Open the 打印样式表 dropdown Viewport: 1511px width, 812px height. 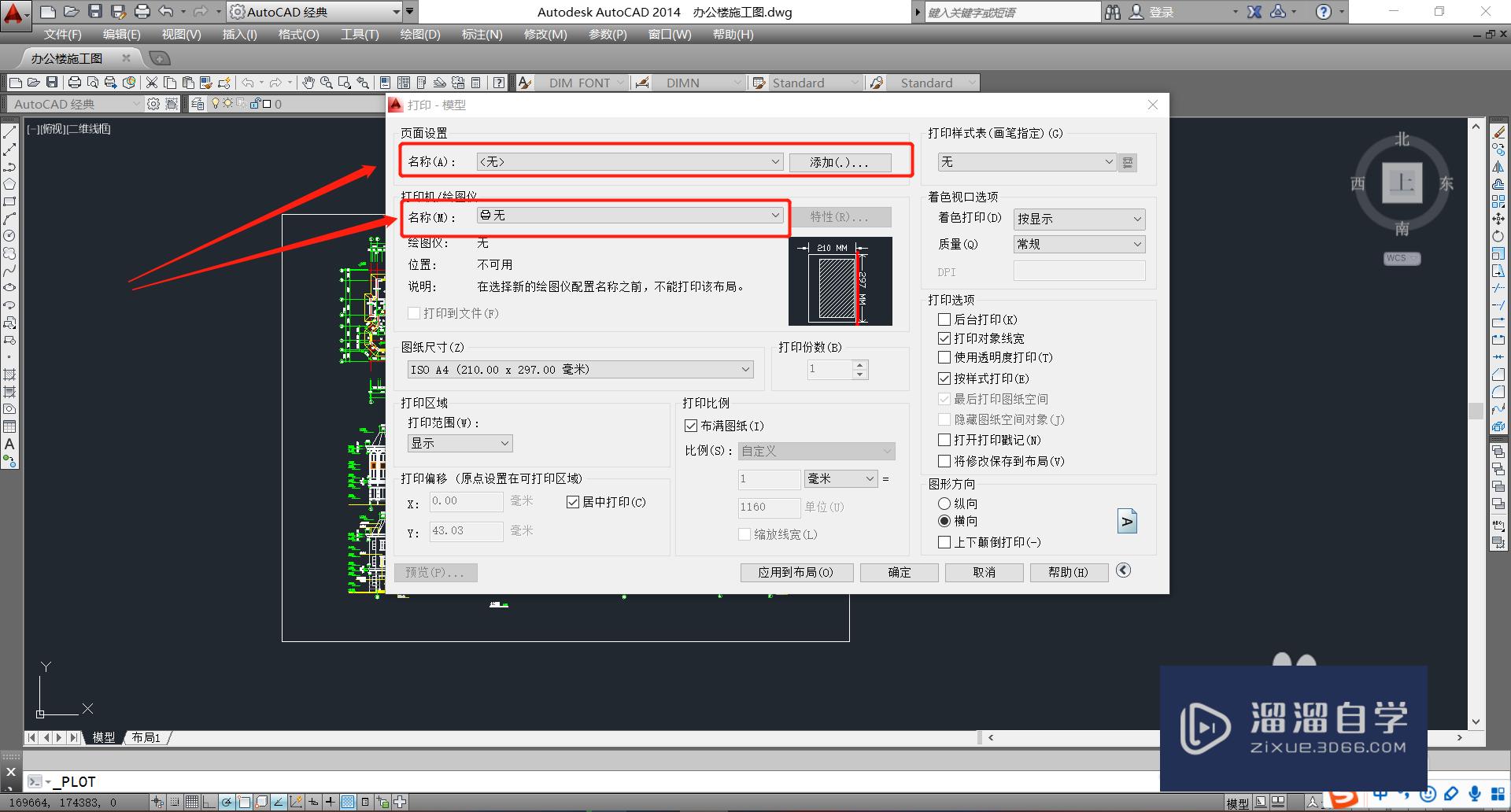(1027, 161)
